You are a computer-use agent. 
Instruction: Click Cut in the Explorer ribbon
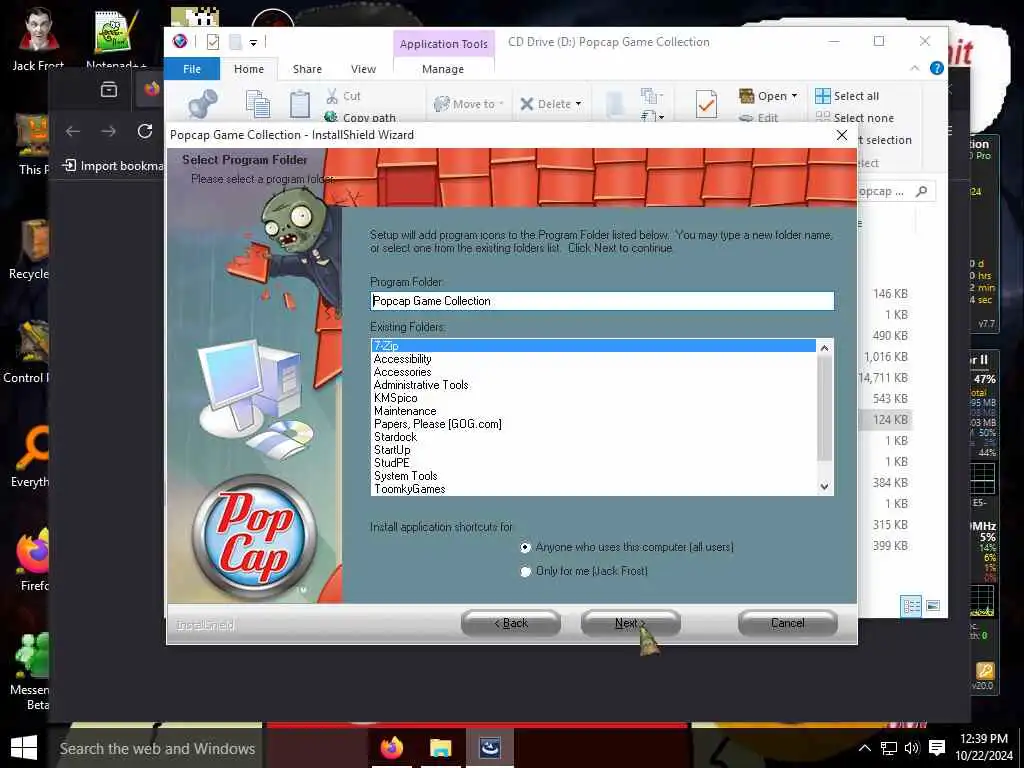(344, 96)
